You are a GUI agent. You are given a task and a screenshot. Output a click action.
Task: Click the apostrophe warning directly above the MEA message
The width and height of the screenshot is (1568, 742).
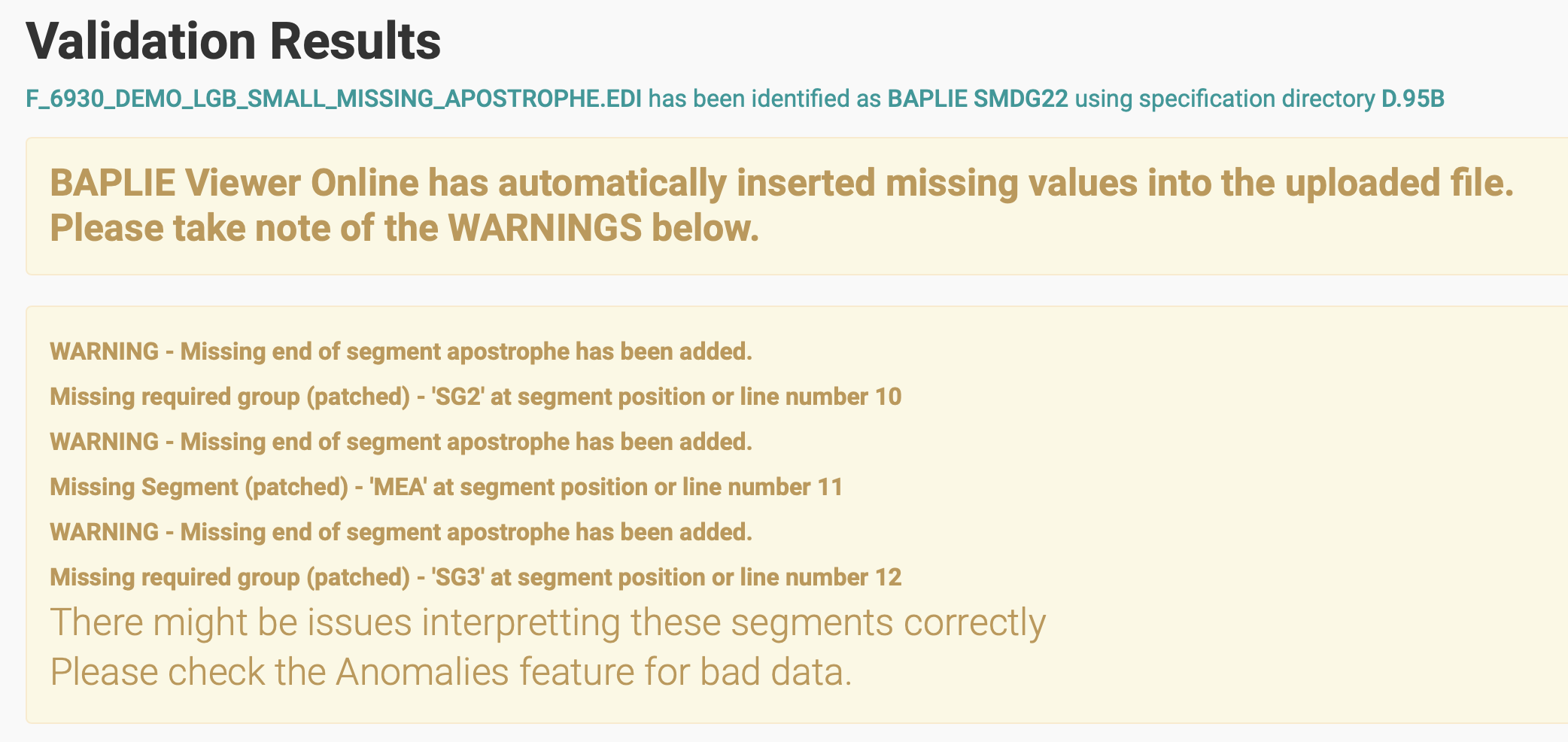(x=400, y=442)
